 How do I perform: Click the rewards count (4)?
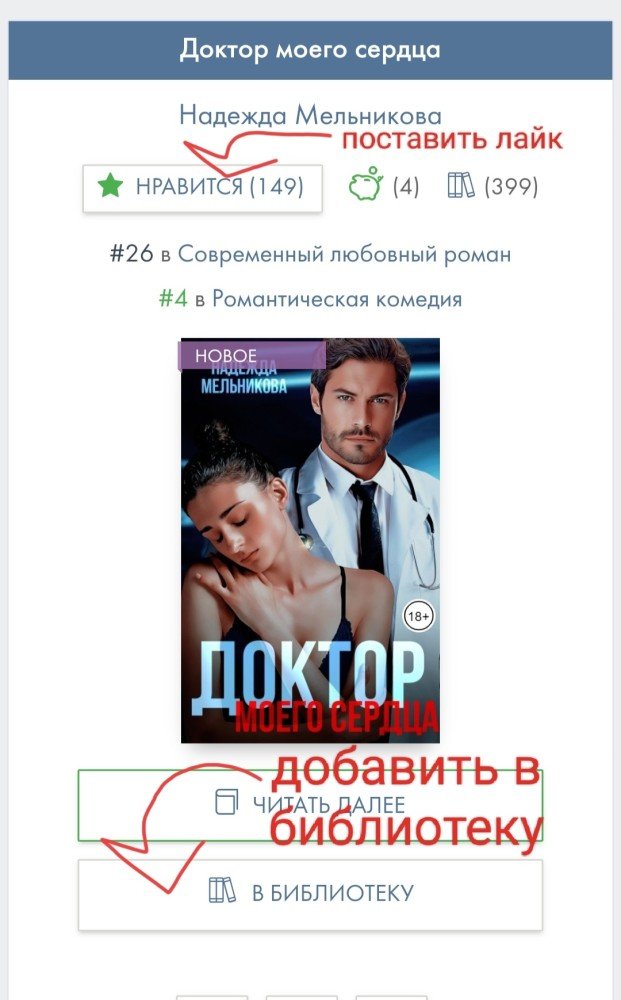point(405,187)
